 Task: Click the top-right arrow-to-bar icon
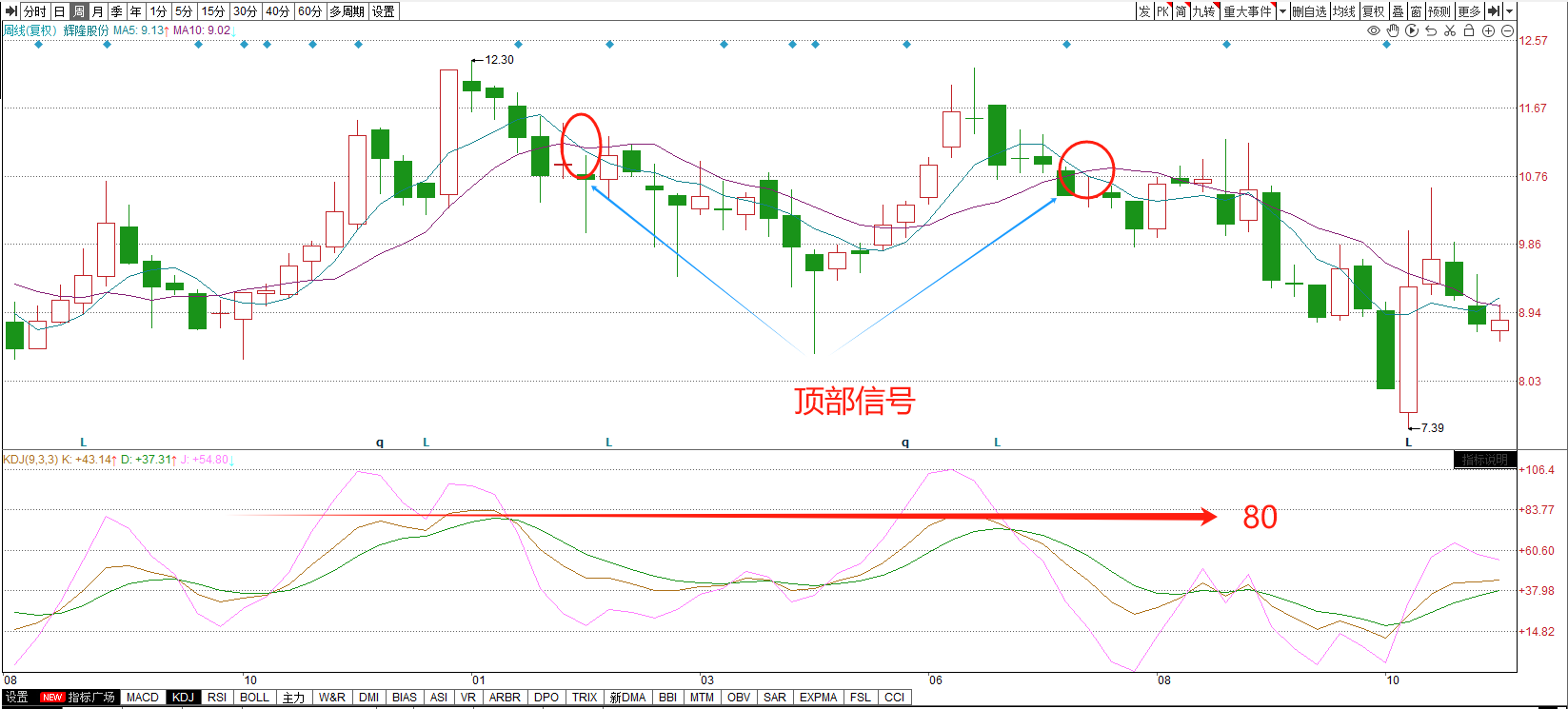click(1494, 11)
